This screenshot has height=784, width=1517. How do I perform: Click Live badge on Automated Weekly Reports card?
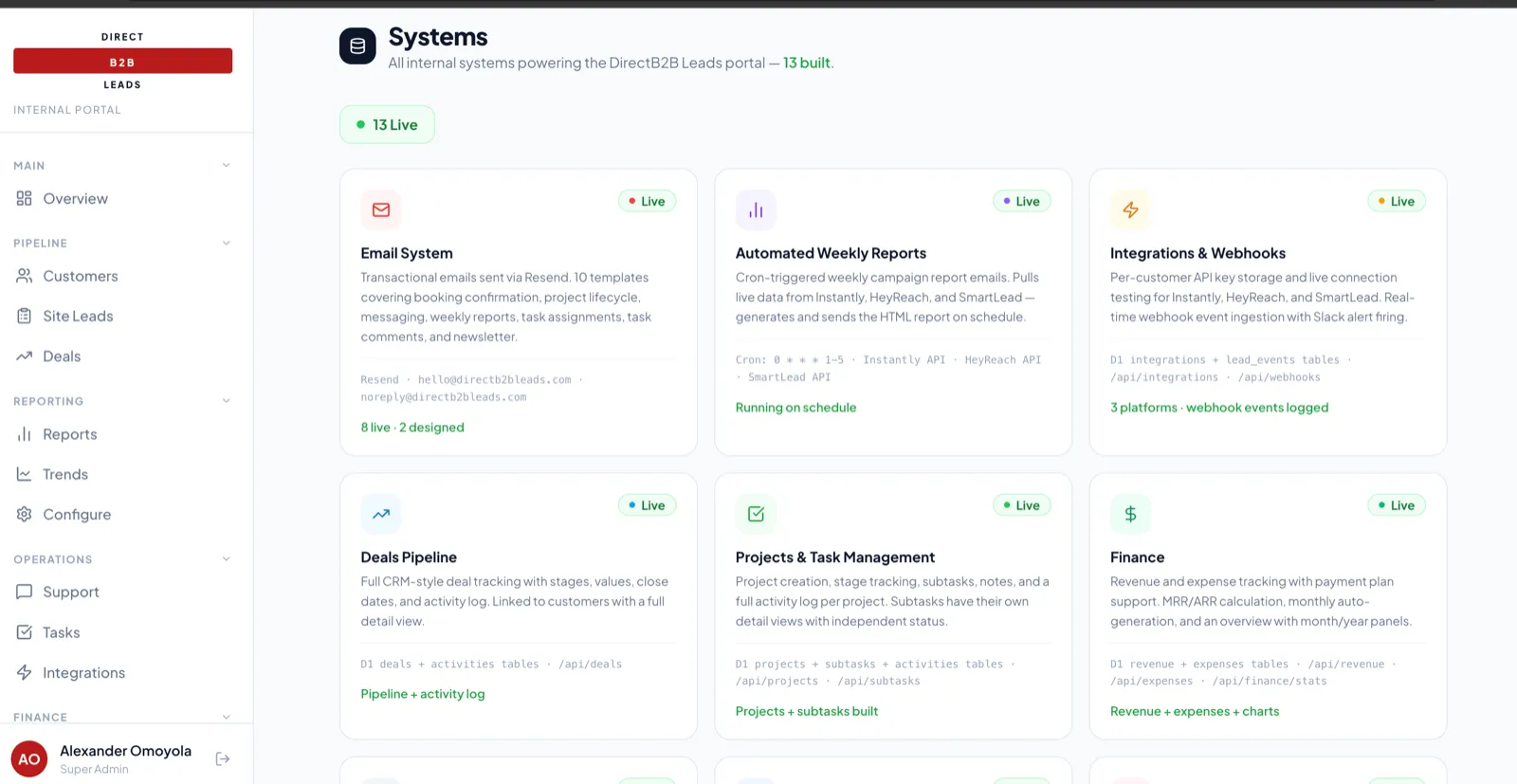click(x=1021, y=201)
